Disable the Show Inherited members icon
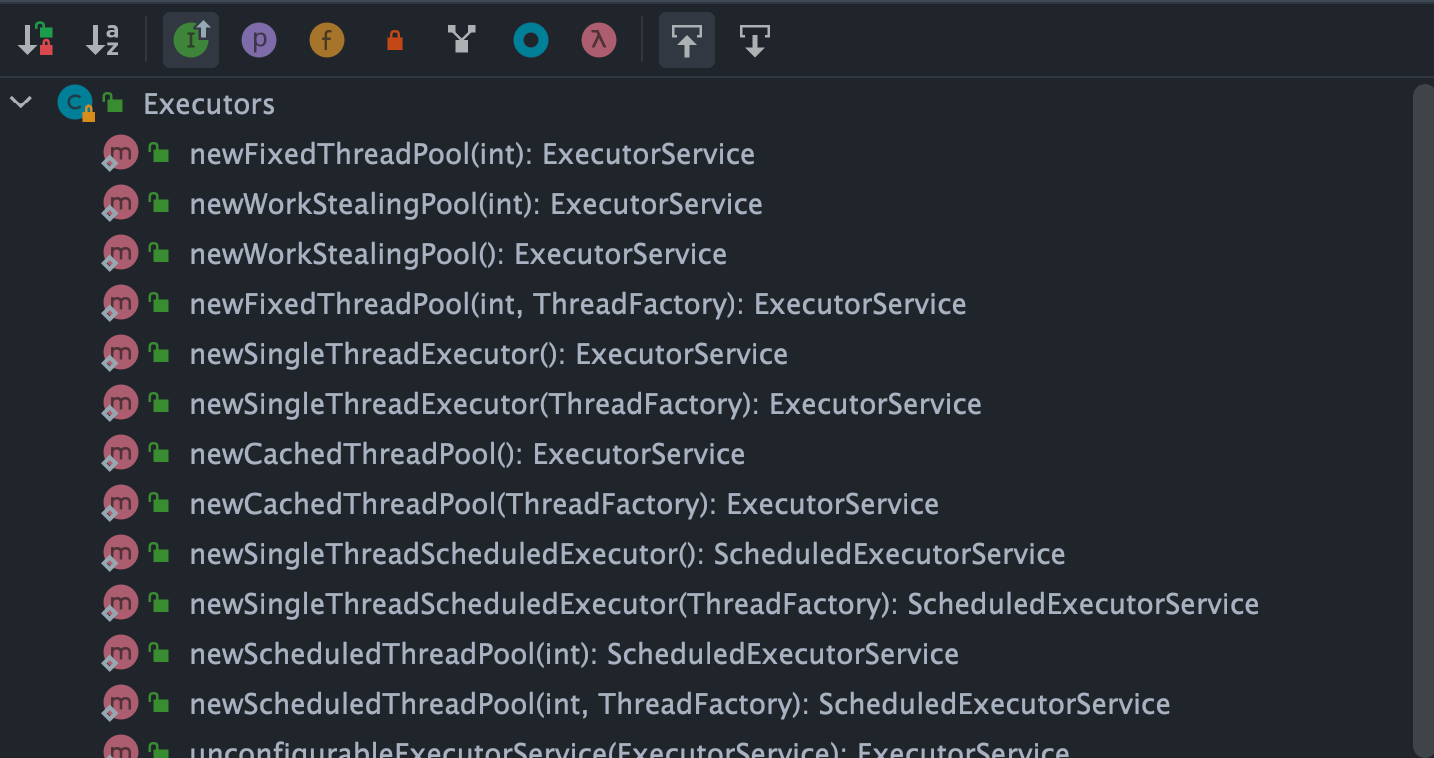The image size is (1434, 758). point(190,40)
